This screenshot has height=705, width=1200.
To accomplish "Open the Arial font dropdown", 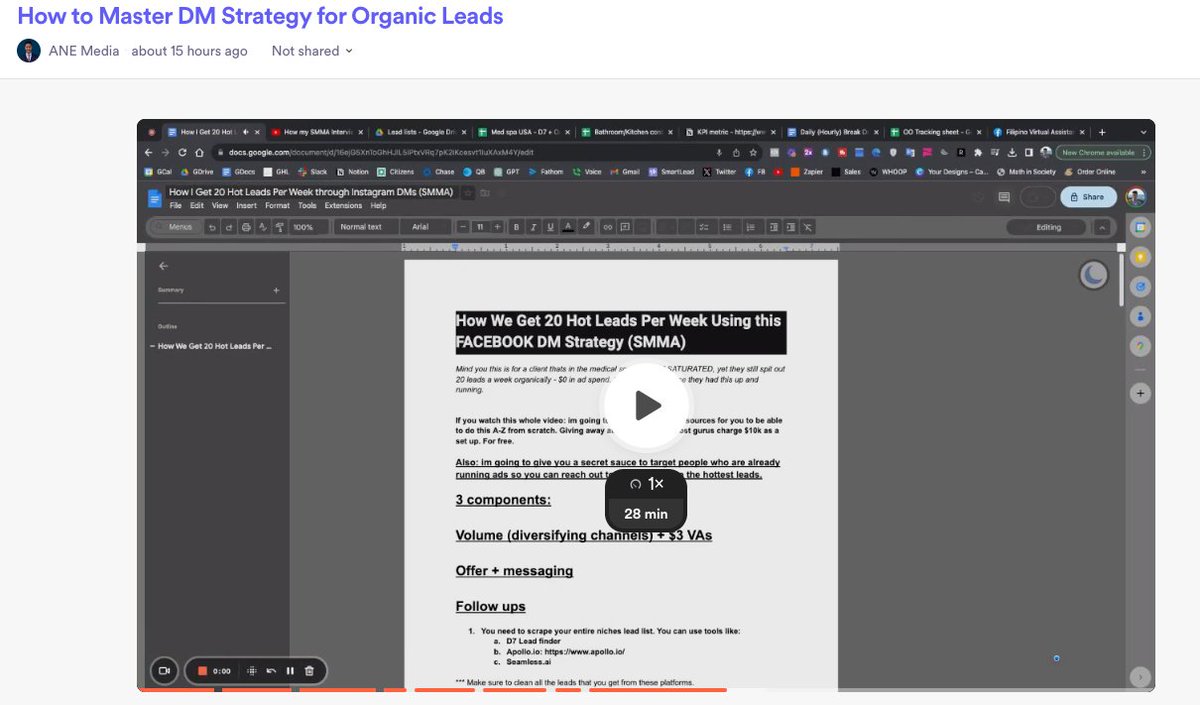I will [x=424, y=227].
